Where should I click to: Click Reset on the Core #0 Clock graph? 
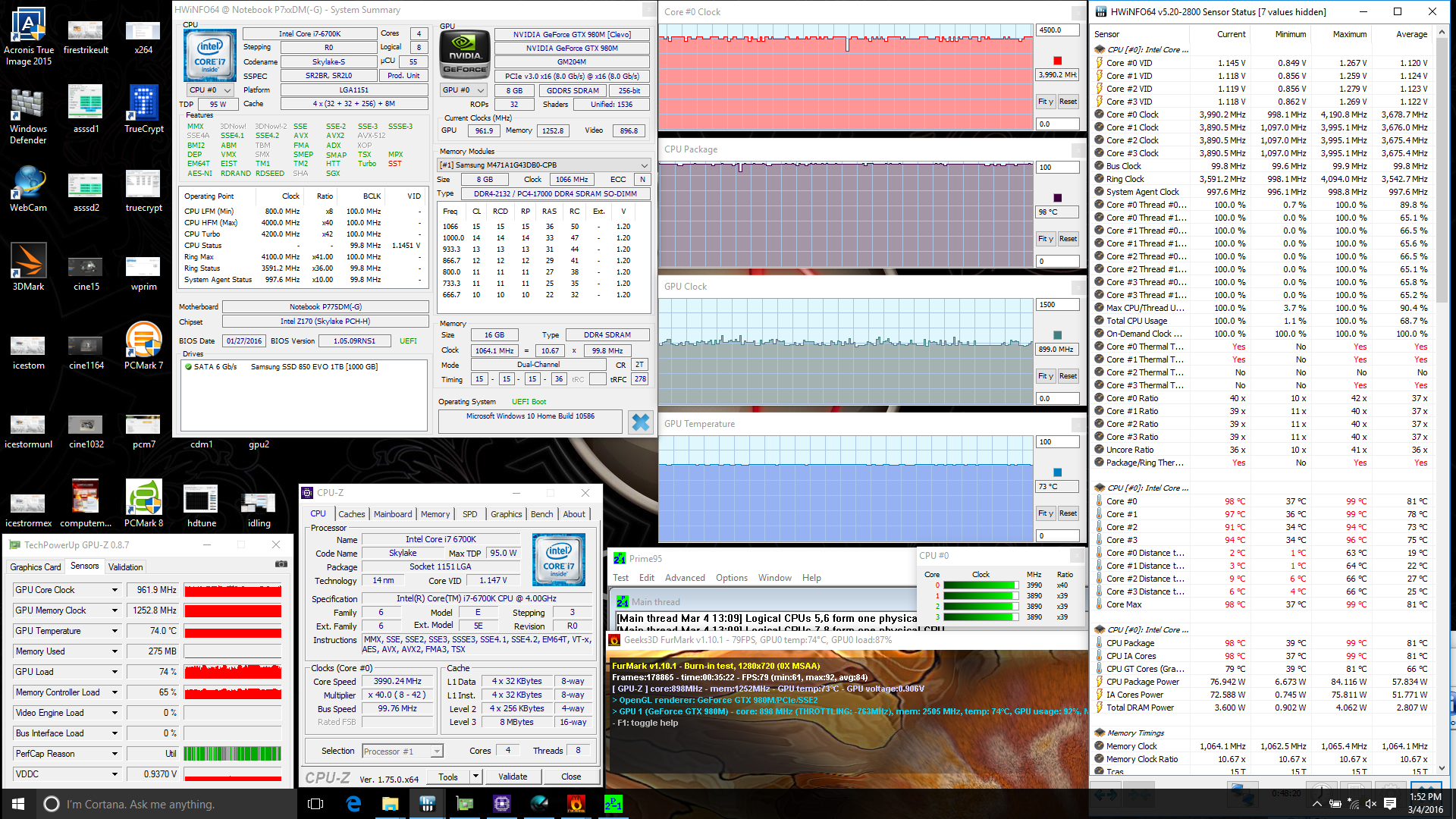pos(1068,102)
